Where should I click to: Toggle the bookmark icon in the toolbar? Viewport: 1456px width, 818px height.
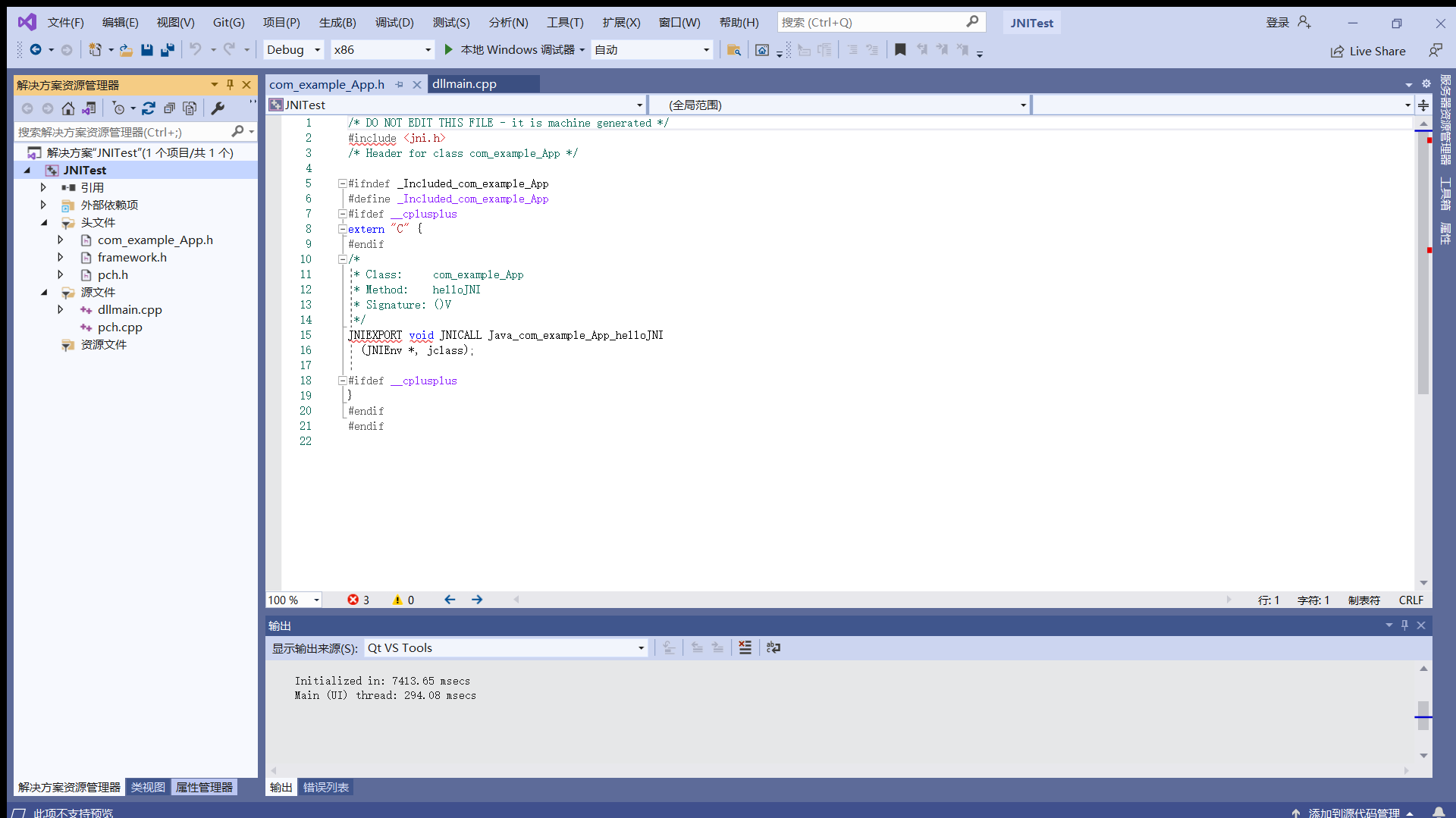(900, 50)
